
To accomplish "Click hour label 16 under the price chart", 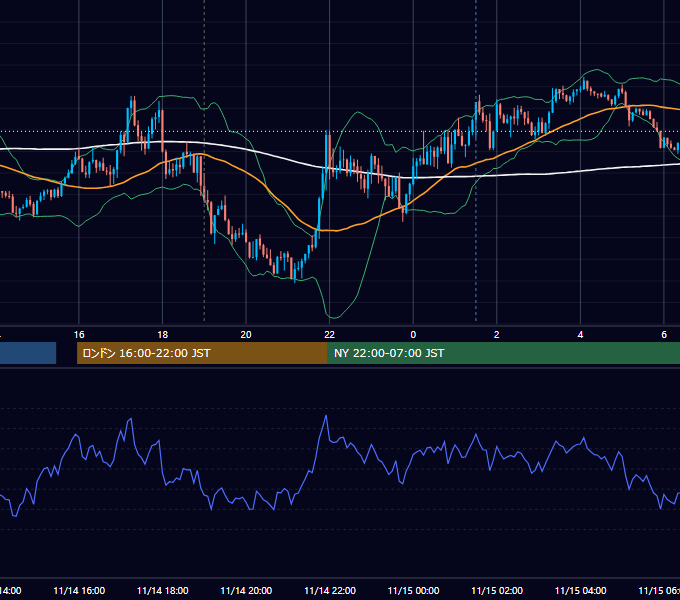I will tap(79, 335).
